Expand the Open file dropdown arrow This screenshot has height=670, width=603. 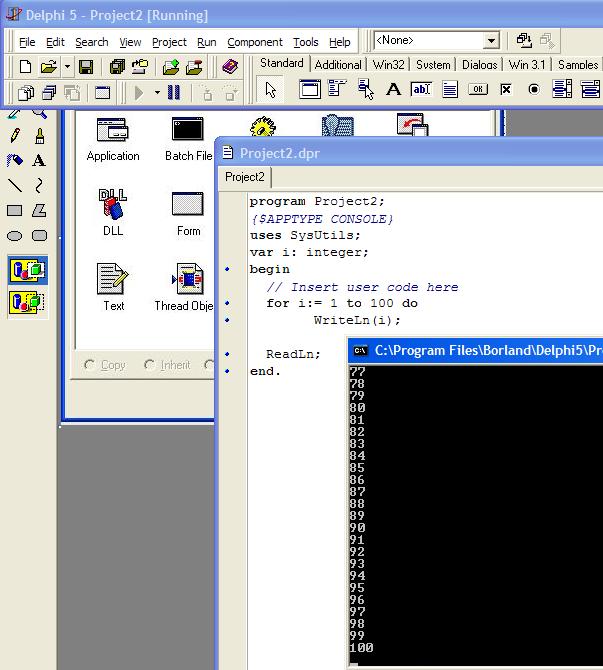click(x=67, y=67)
